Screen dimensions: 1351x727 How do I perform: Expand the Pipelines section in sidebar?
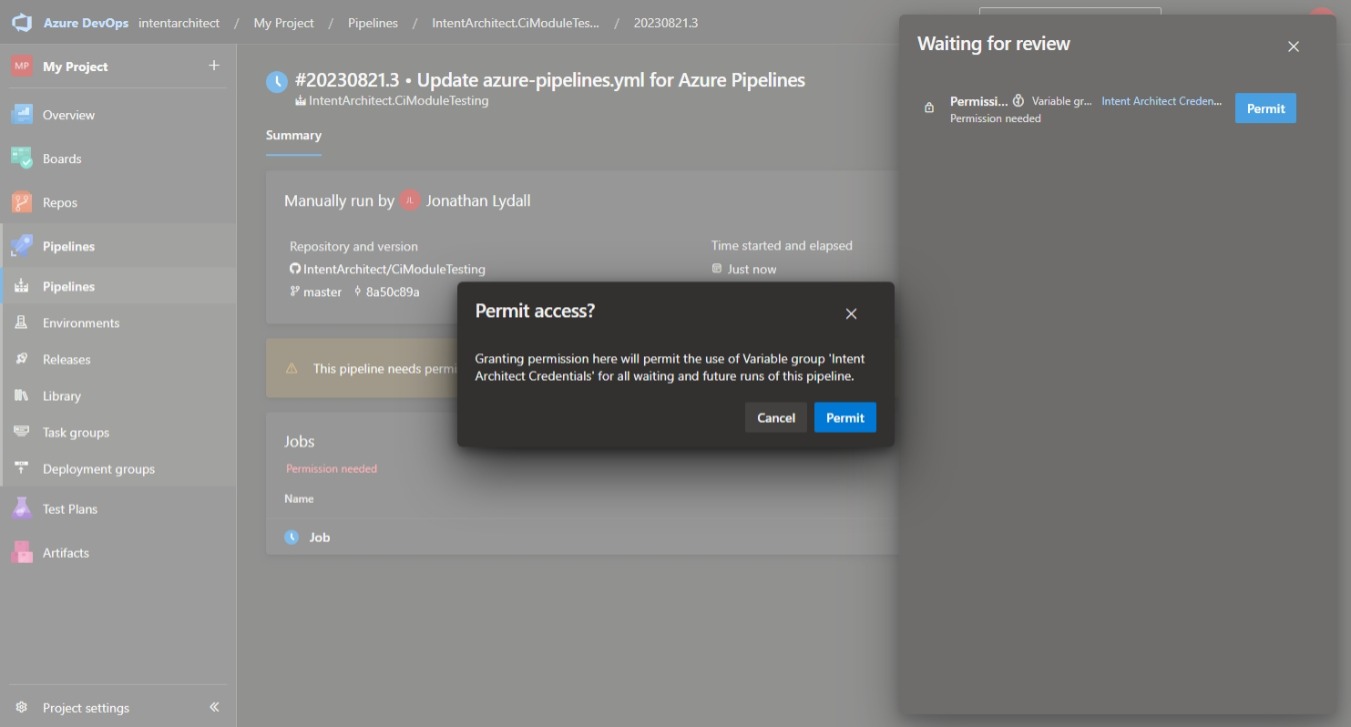(x=68, y=246)
